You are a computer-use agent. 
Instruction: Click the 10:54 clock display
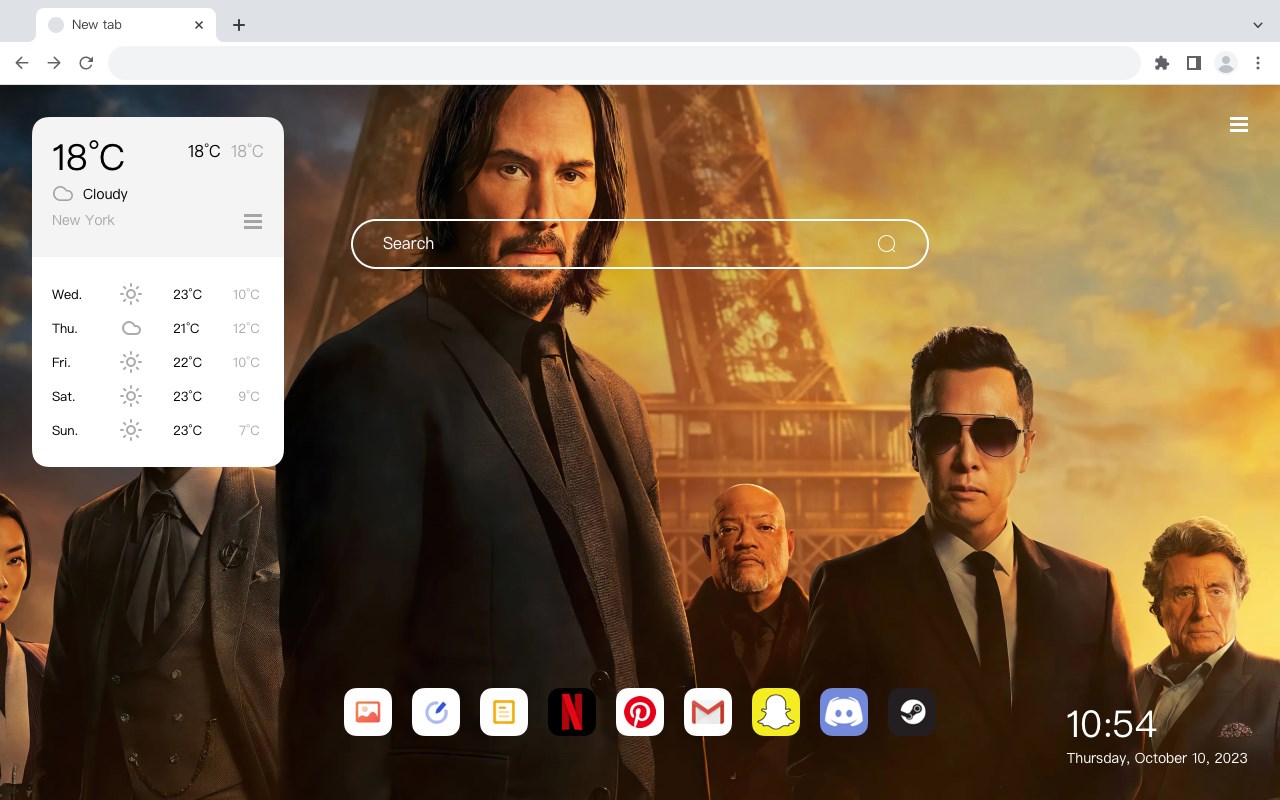(1111, 724)
